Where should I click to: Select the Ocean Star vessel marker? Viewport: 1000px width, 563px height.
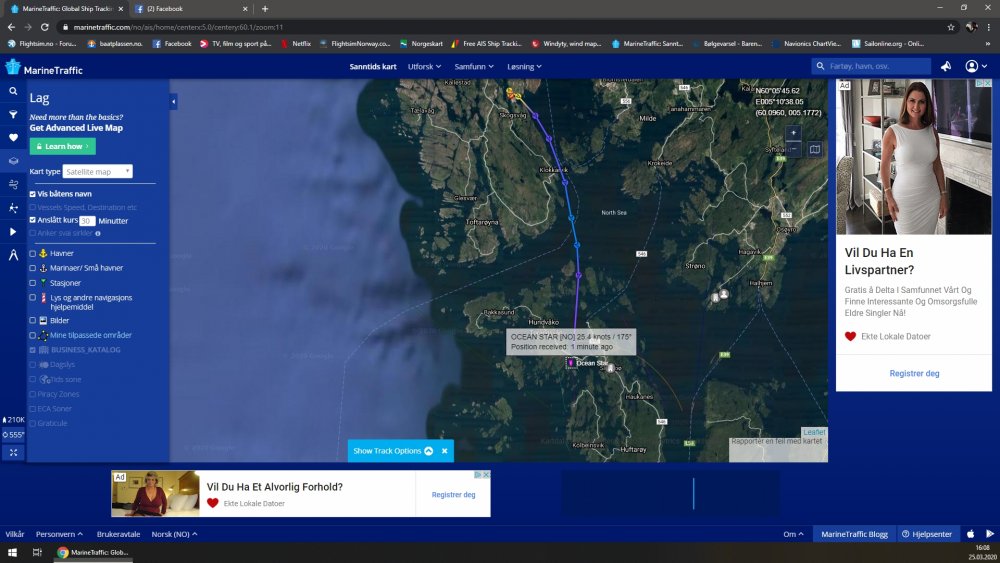[x=571, y=363]
